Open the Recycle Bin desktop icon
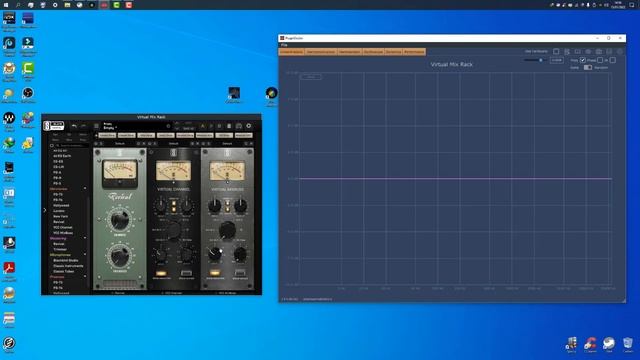The image size is (640, 360). pyautogui.click(x=628, y=344)
